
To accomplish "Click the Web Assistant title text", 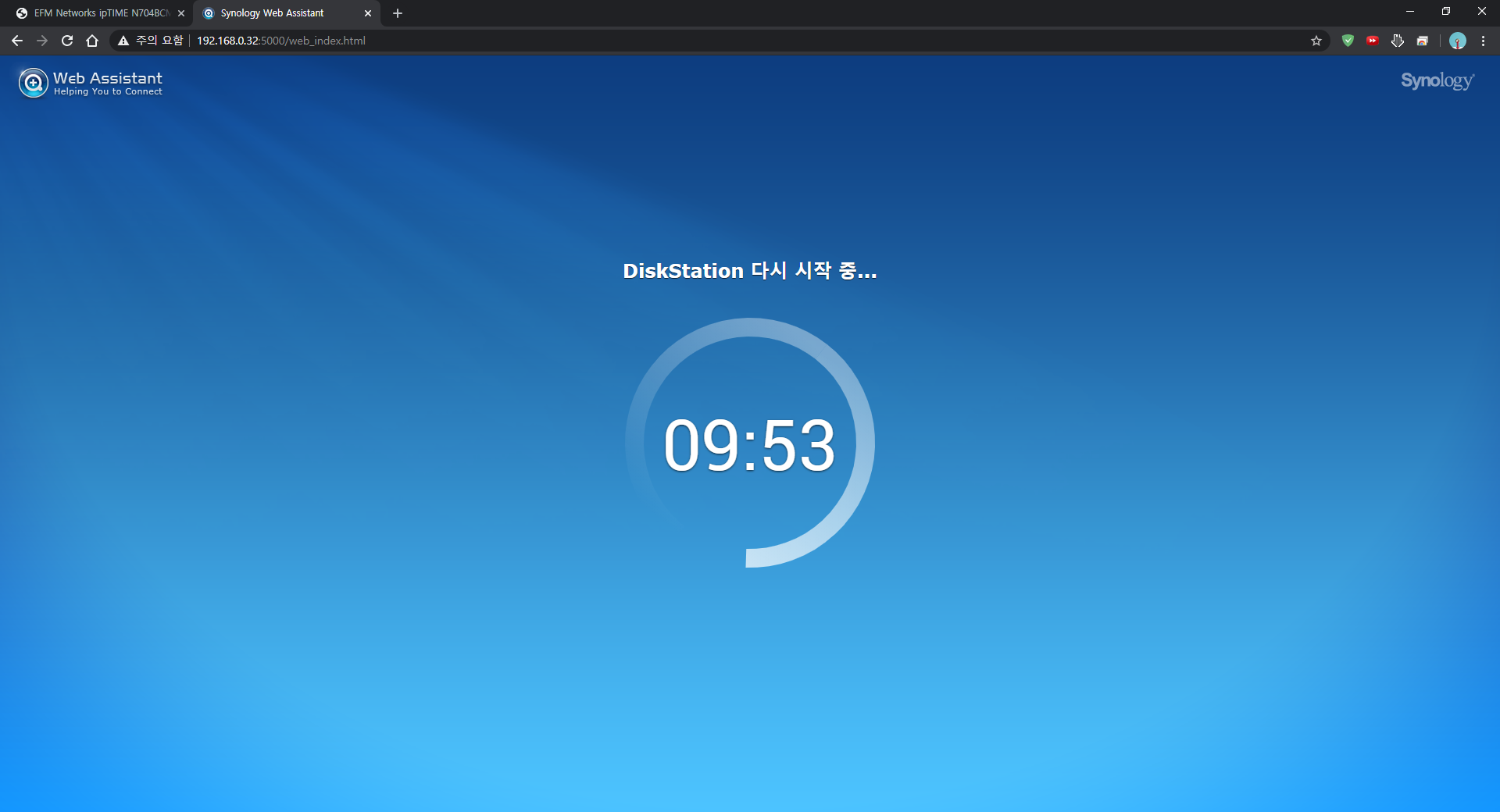I will [x=108, y=78].
